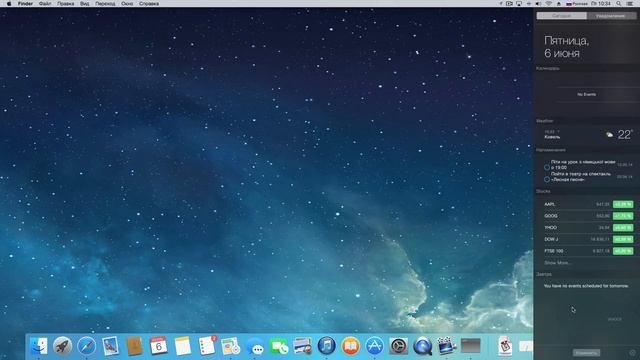Check off reminder about the theater play

tap(547, 179)
